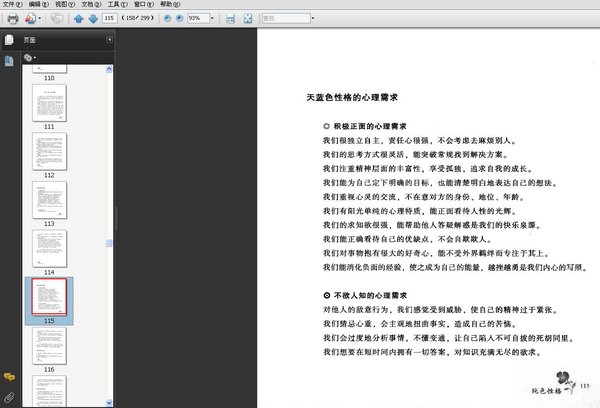Image resolution: width=600 pixels, height=408 pixels.
Task: Click the footer text 纯色性格
Action: click(x=546, y=391)
